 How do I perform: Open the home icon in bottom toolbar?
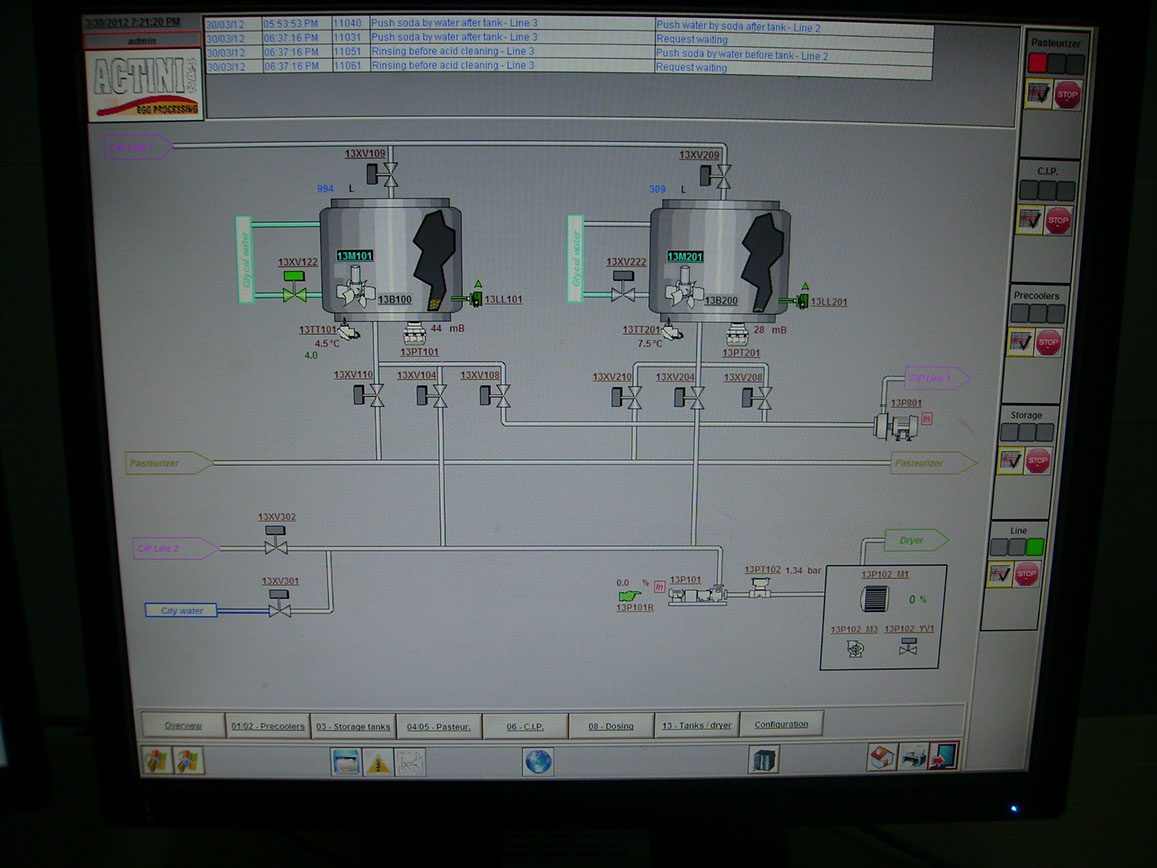click(x=881, y=757)
